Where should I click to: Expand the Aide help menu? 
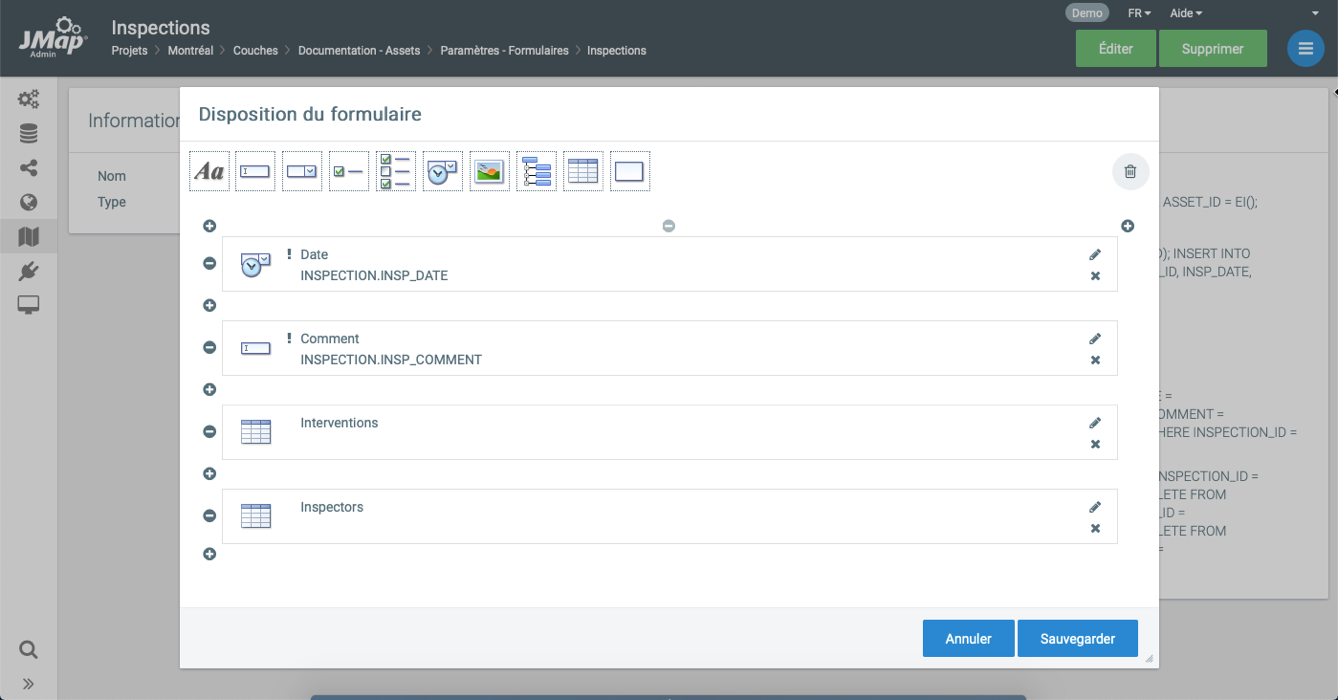point(1186,13)
